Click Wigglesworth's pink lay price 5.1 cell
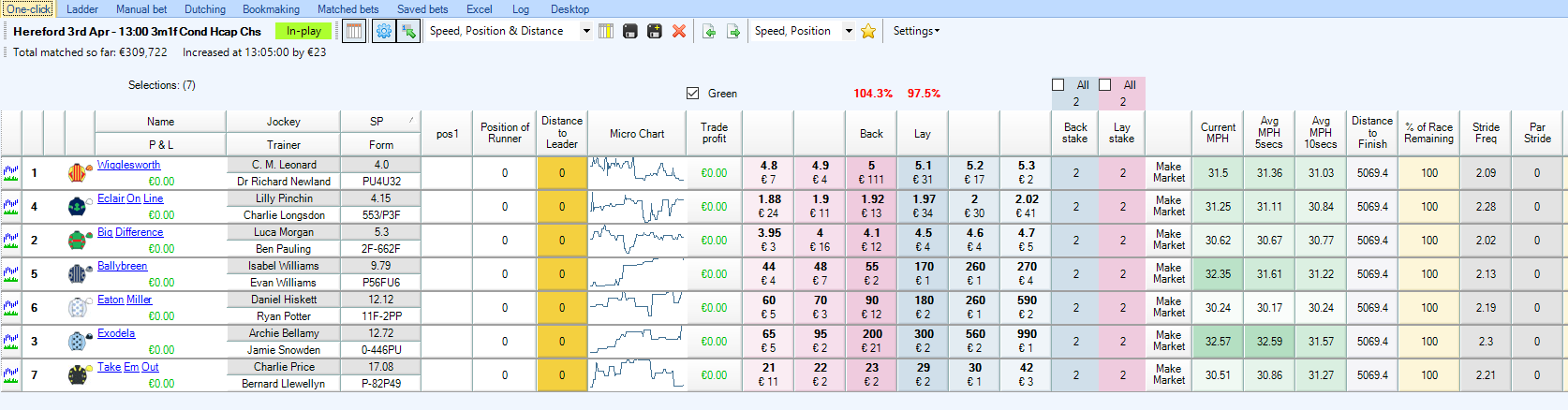The width and height of the screenshot is (1568, 410). (923, 172)
